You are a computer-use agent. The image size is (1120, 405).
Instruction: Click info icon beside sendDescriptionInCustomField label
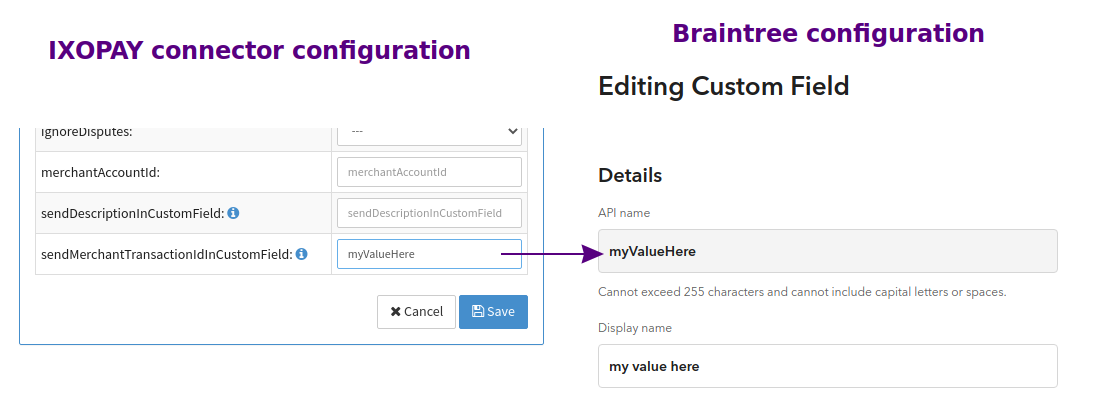coord(233,213)
